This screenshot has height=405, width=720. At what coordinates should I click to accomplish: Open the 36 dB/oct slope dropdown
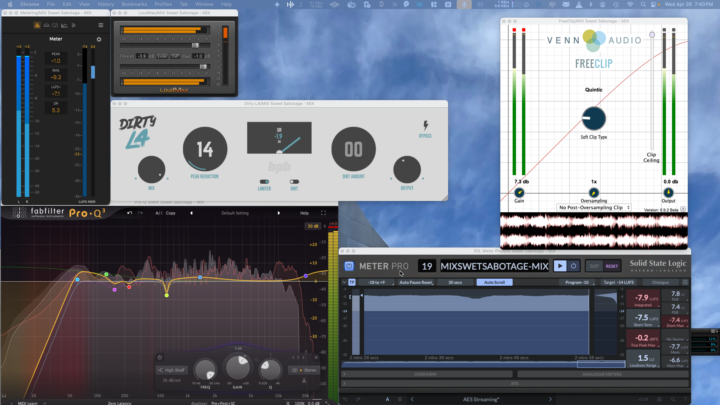tap(172, 380)
